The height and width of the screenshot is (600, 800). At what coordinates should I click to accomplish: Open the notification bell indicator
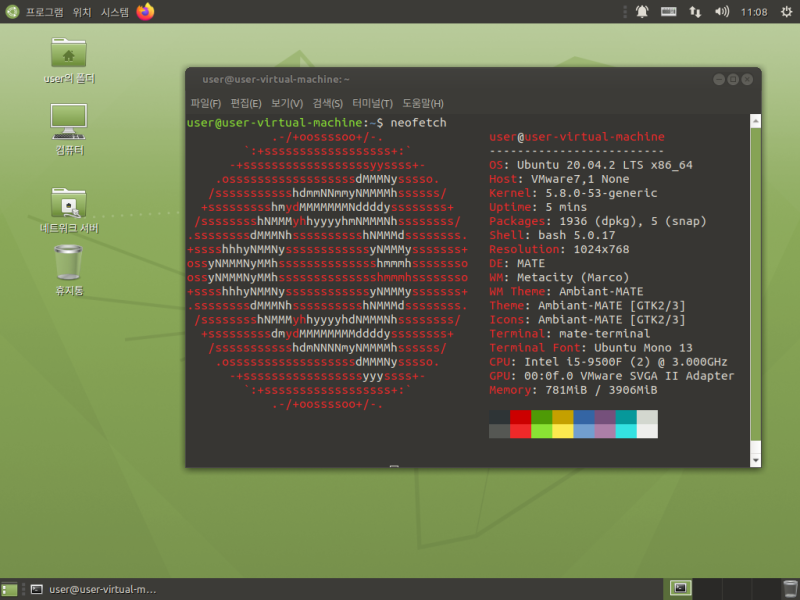(x=642, y=11)
